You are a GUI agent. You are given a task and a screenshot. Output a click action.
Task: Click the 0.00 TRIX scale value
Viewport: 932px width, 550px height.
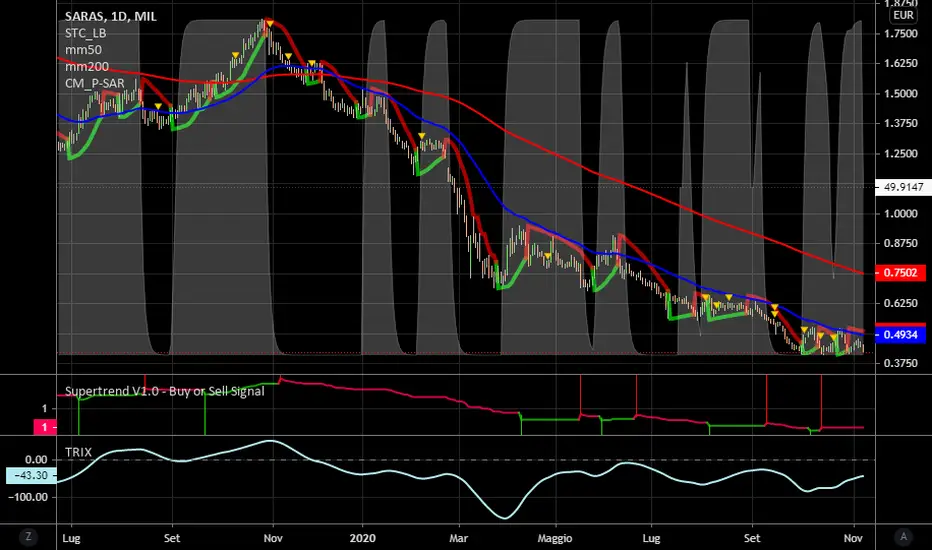[x=36, y=460]
